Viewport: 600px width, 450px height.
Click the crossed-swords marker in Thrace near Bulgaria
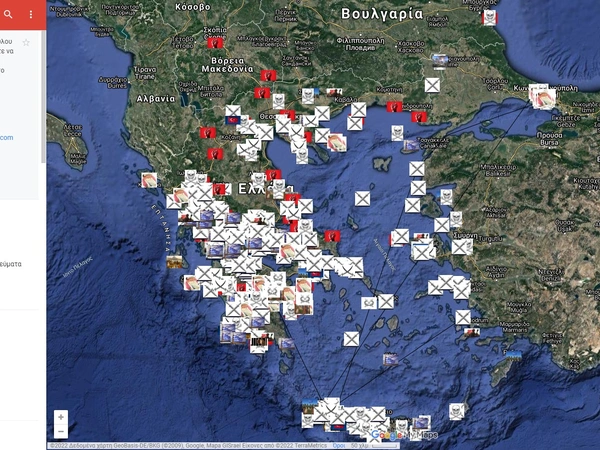432,87
